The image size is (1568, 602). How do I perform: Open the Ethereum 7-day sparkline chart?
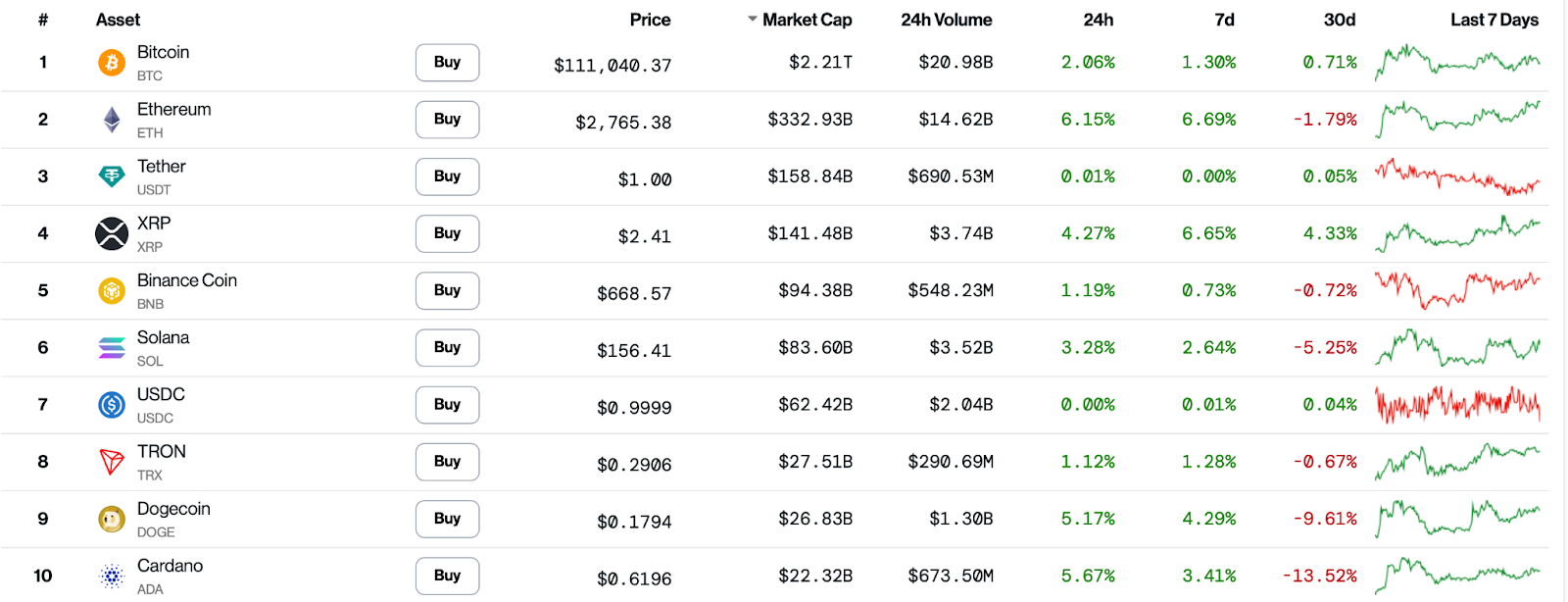(1457, 119)
